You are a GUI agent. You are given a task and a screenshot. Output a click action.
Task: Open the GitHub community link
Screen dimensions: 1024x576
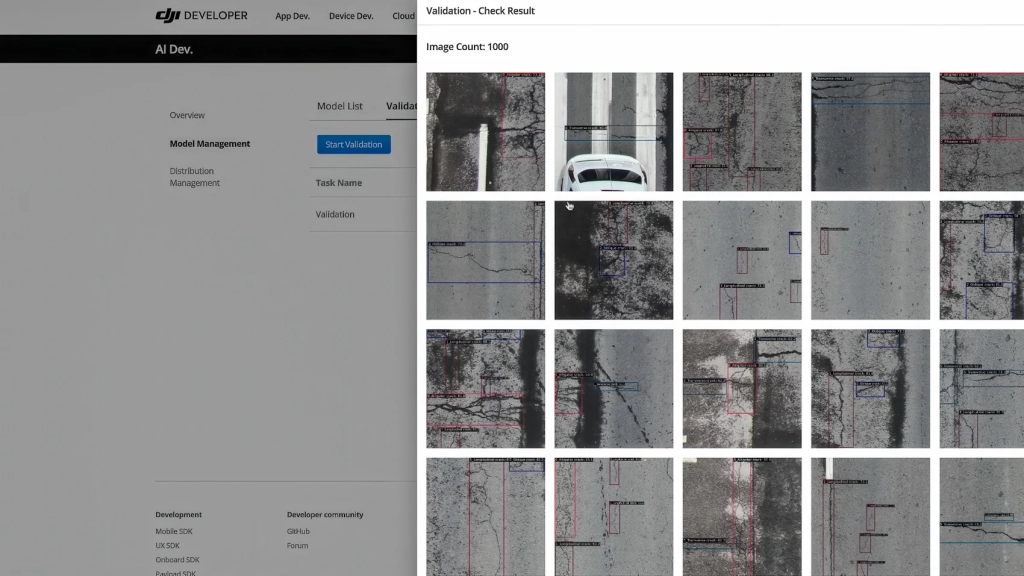(295, 530)
